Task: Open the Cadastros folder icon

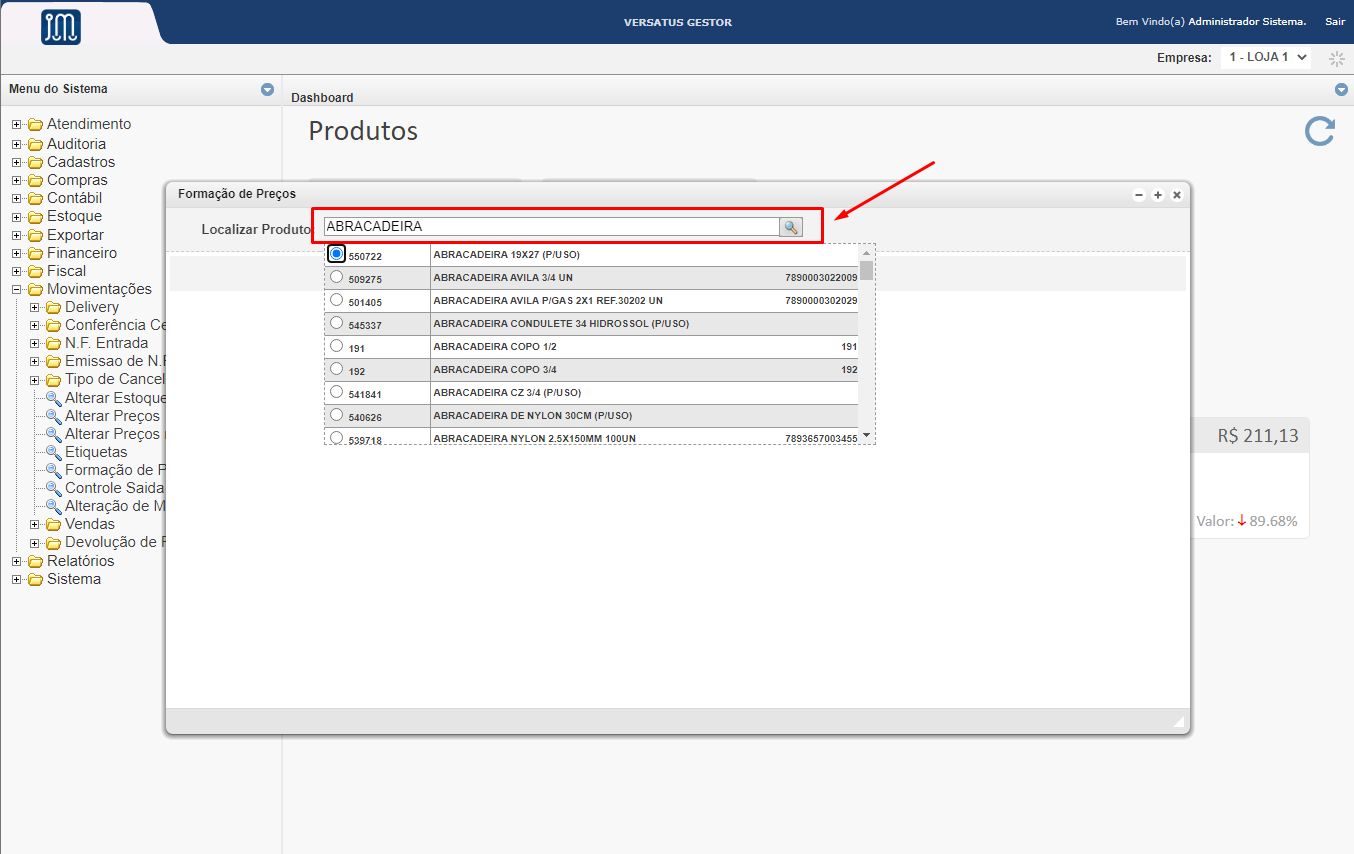Action: click(x=36, y=162)
